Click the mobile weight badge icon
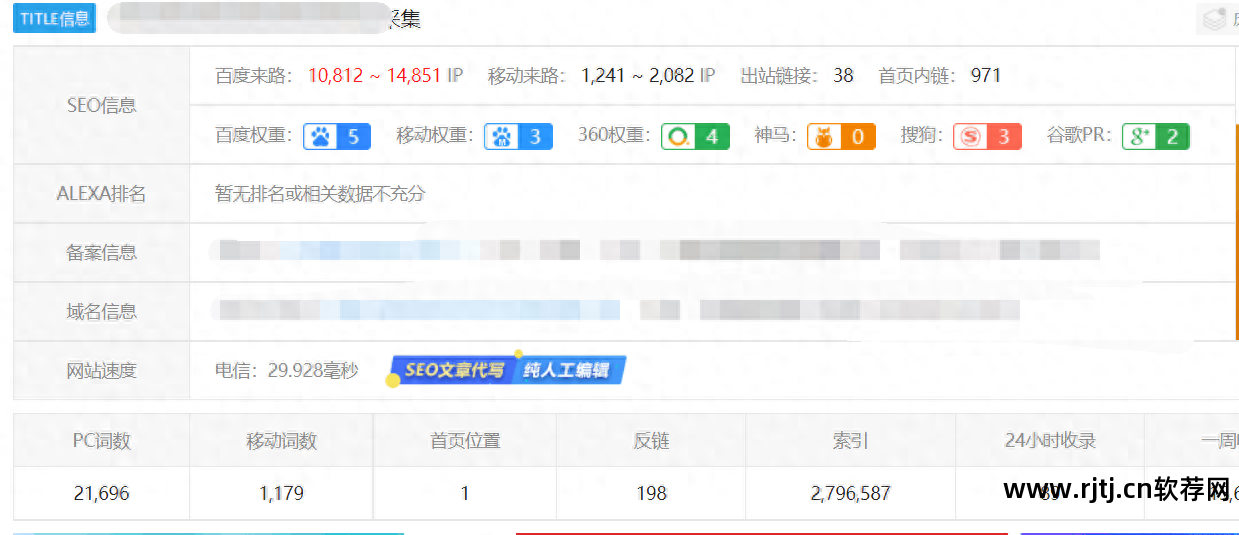 point(518,136)
